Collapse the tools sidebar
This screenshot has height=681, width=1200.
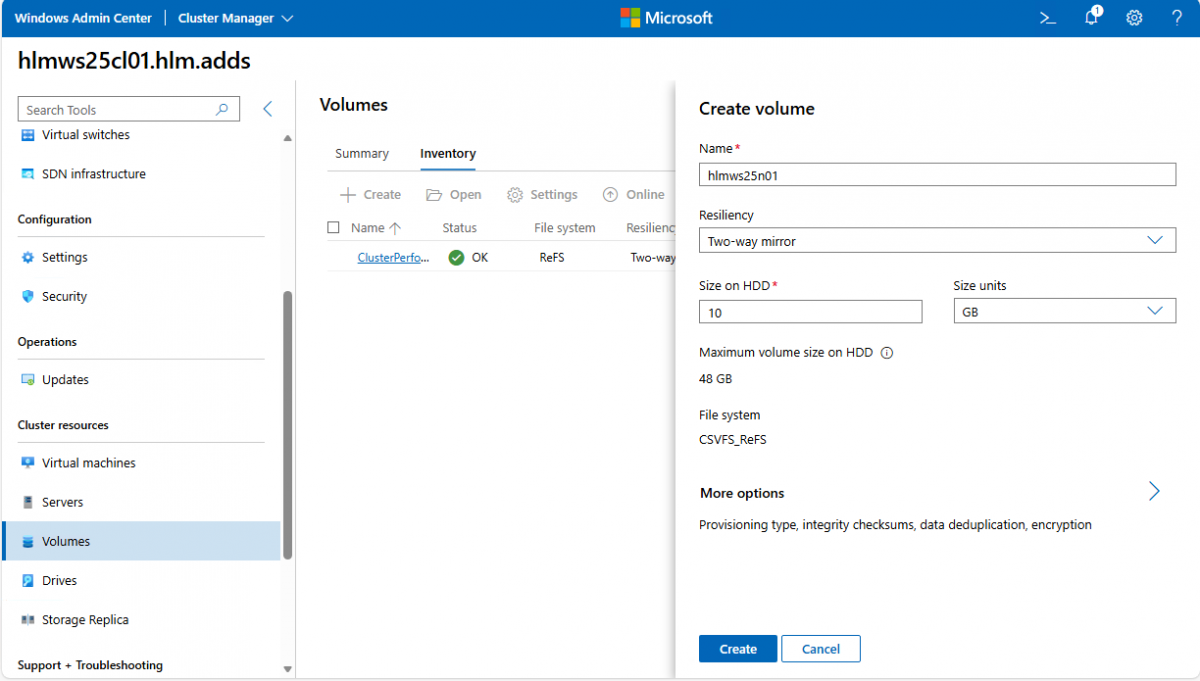[x=267, y=109]
